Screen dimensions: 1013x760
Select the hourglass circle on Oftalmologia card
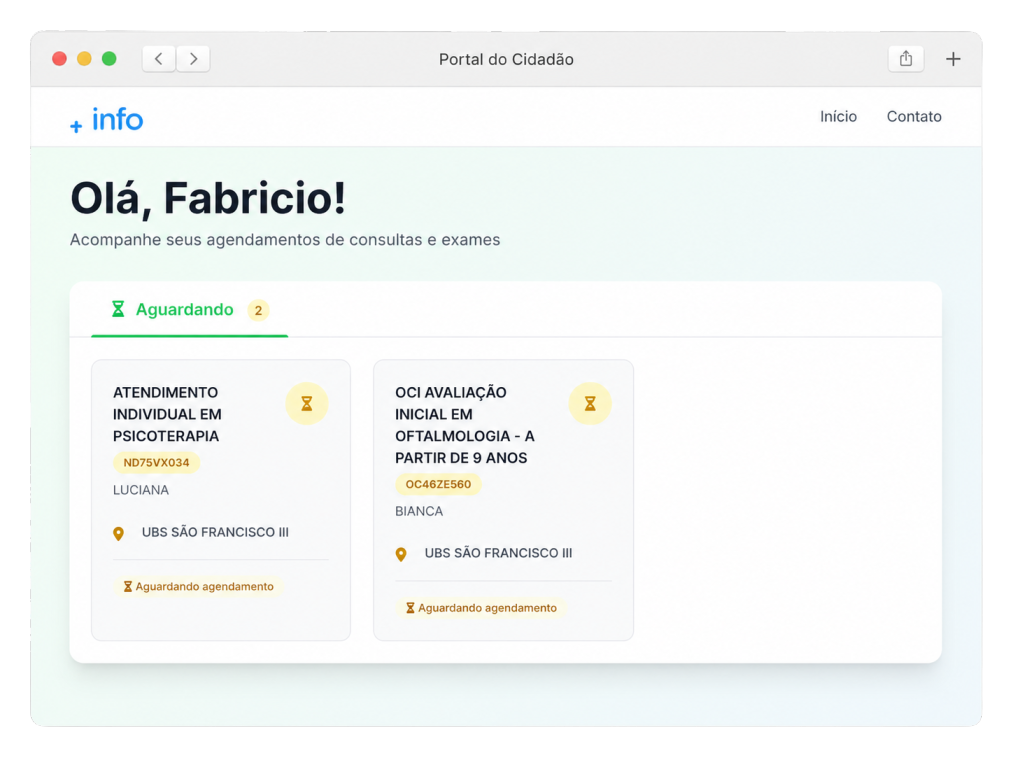coord(590,404)
